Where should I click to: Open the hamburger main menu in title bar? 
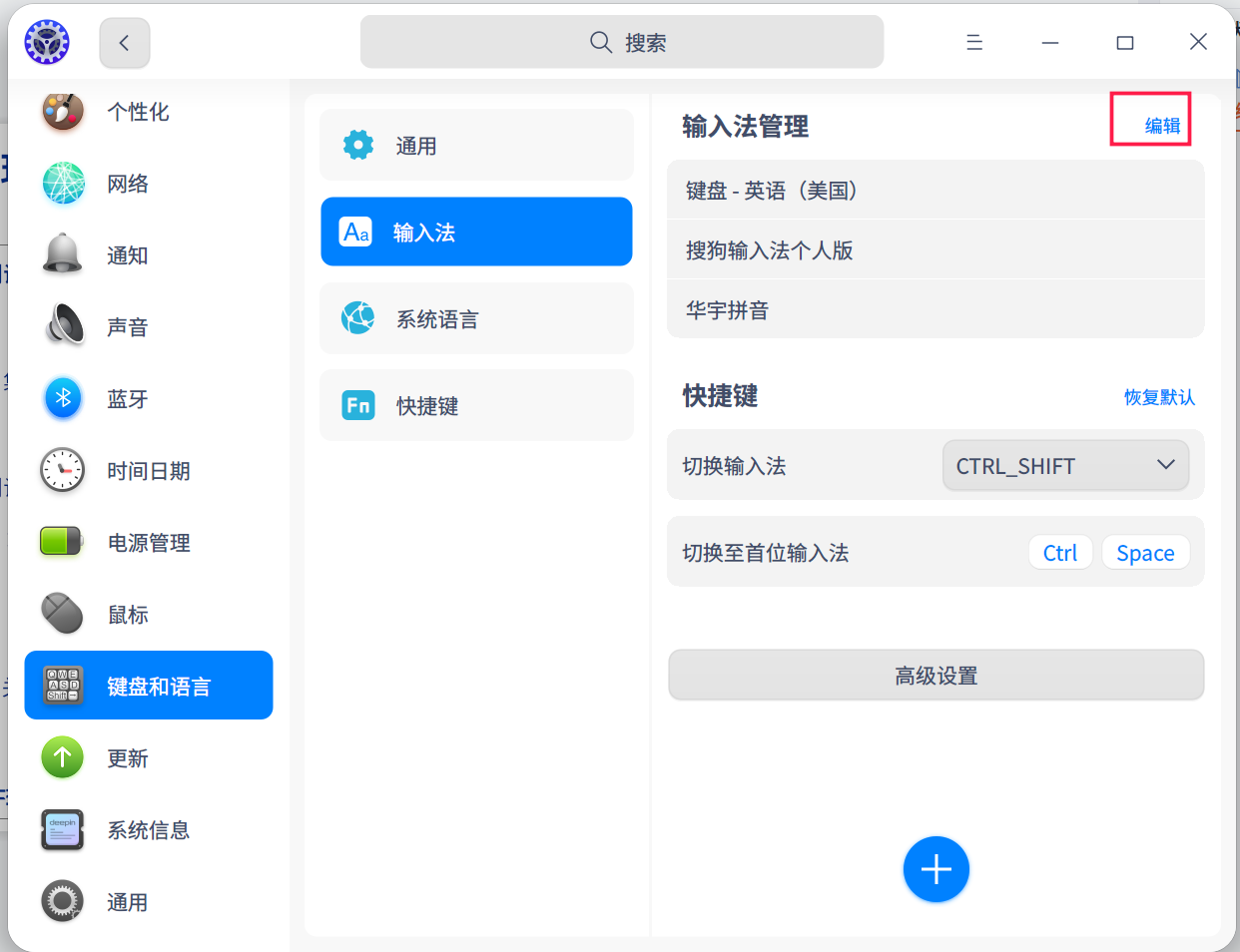974,42
